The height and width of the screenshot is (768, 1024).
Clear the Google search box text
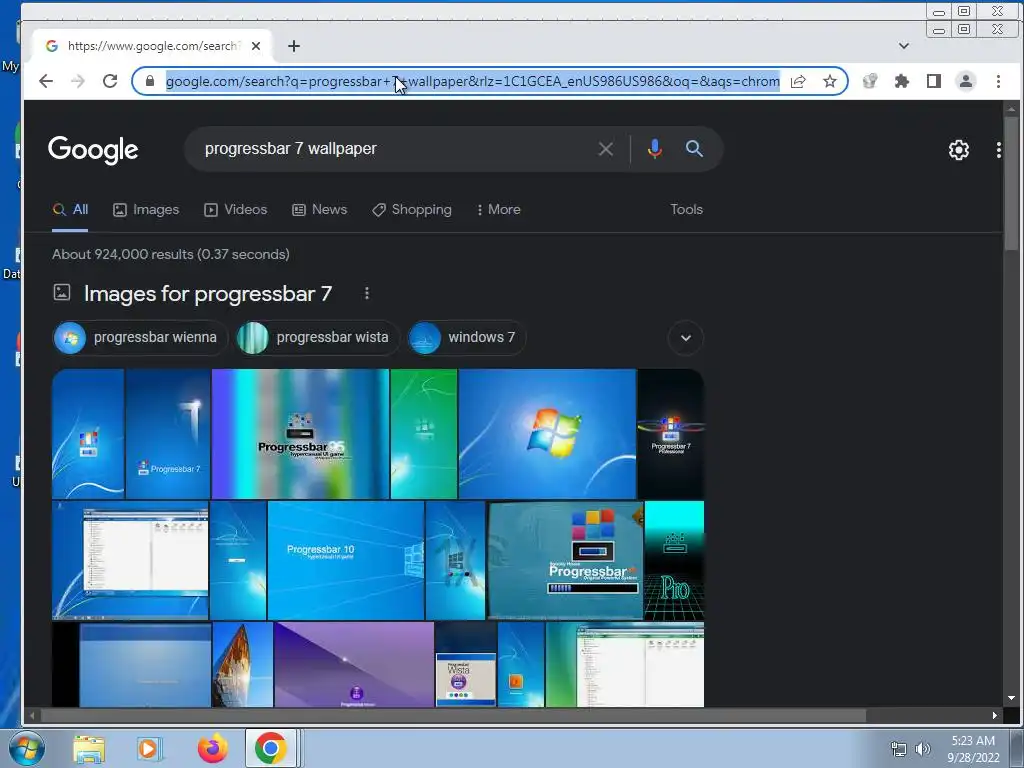click(x=605, y=149)
